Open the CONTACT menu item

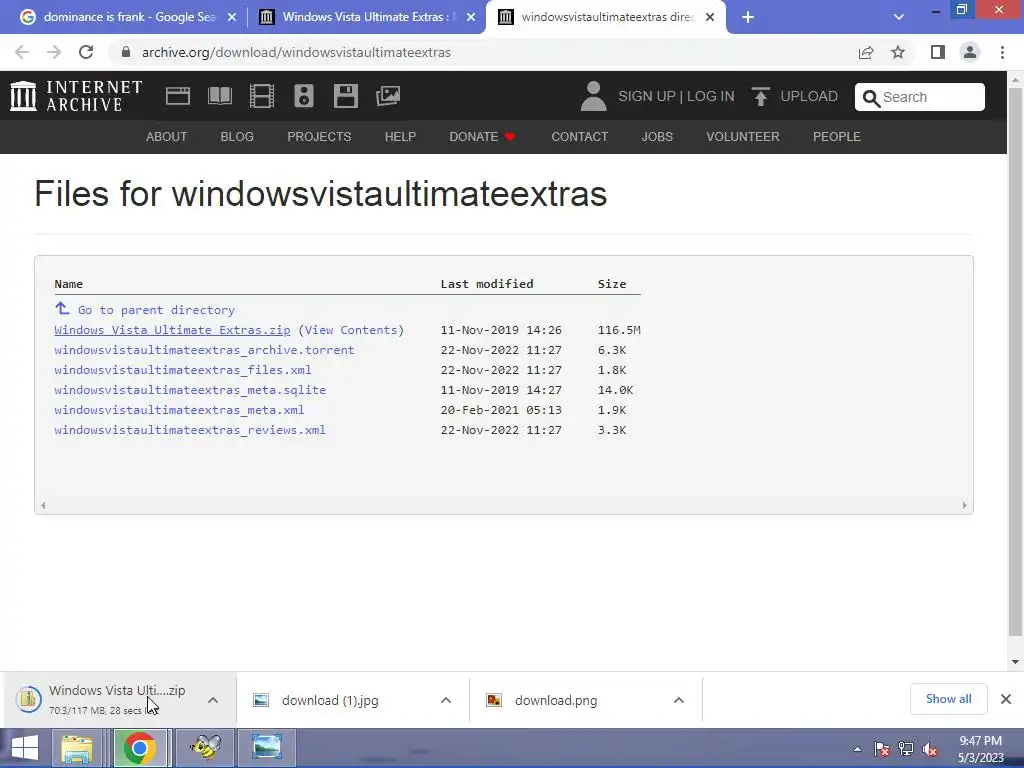580,136
